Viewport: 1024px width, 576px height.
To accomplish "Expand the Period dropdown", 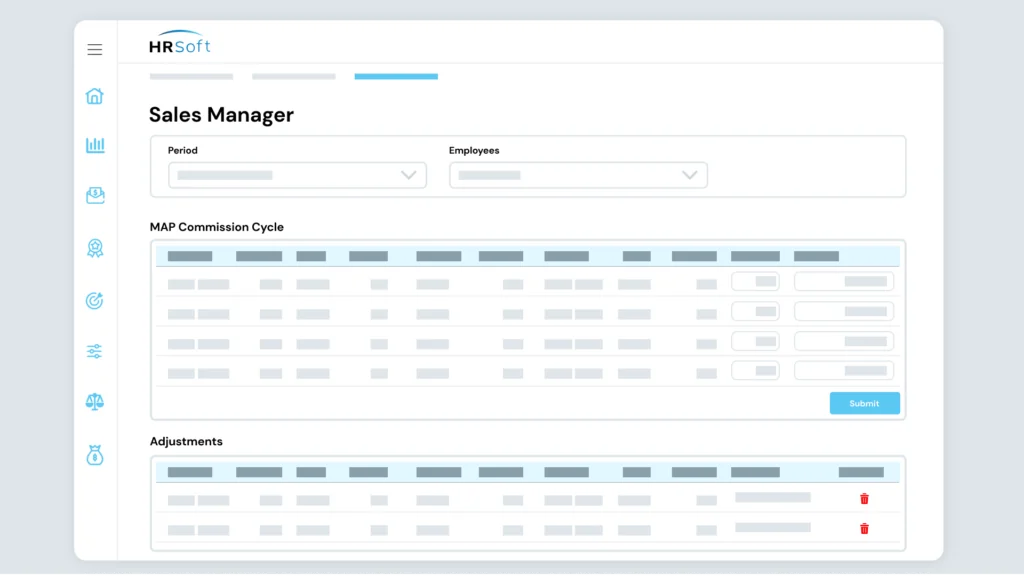I will [x=297, y=175].
